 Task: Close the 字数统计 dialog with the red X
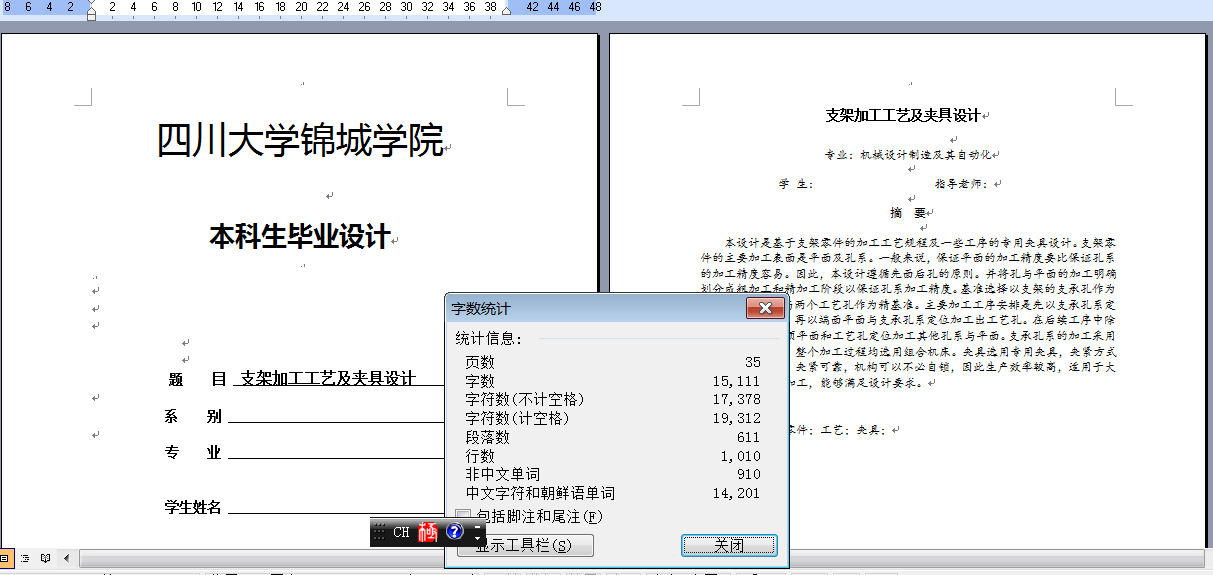[x=765, y=308]
